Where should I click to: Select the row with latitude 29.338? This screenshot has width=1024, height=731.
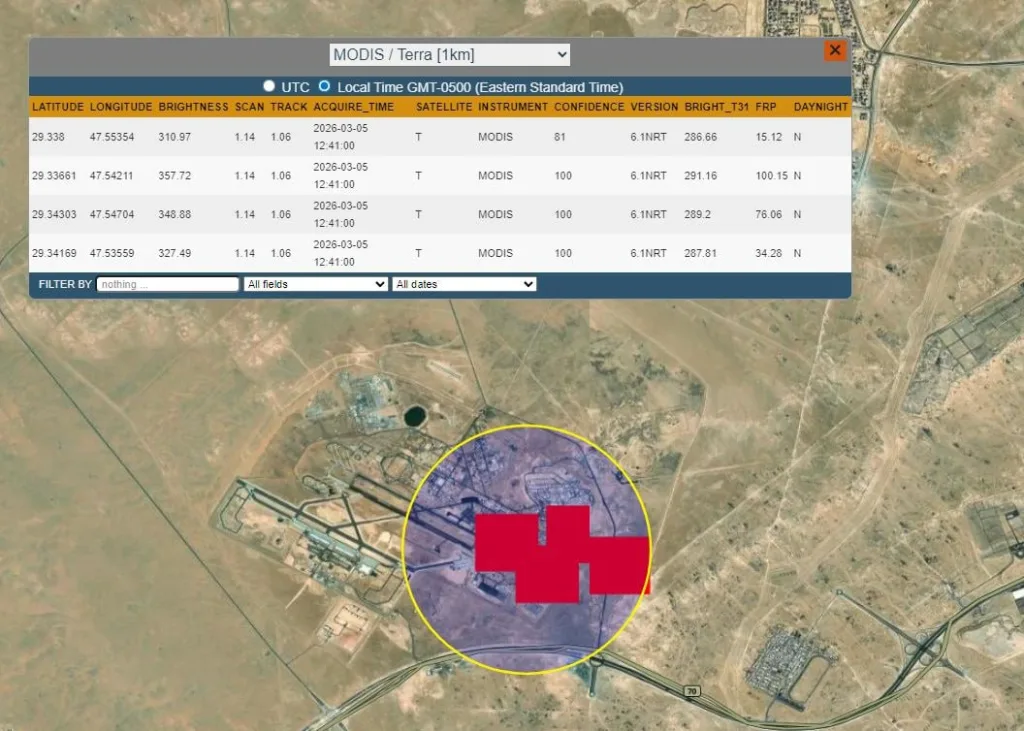440,137
